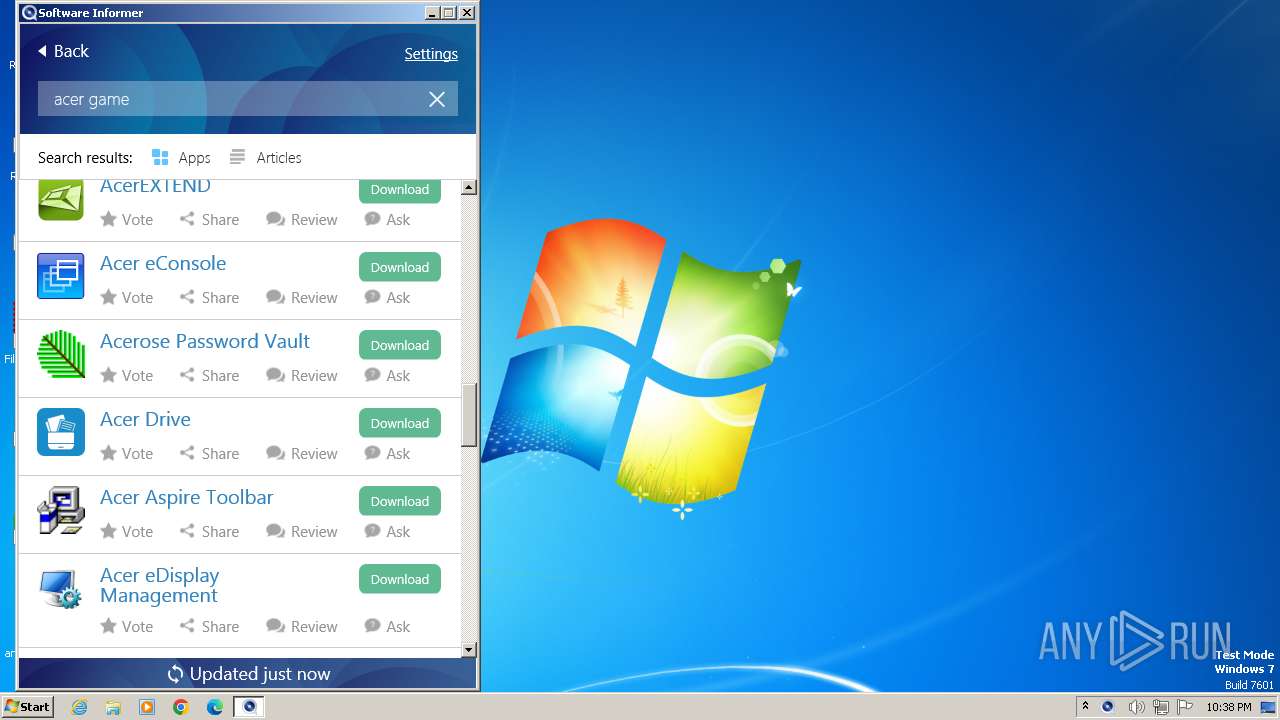Ask a question about Acer eConsole
The width and height of the screenshot is (1280, 720).
click(x=387, y=297)
